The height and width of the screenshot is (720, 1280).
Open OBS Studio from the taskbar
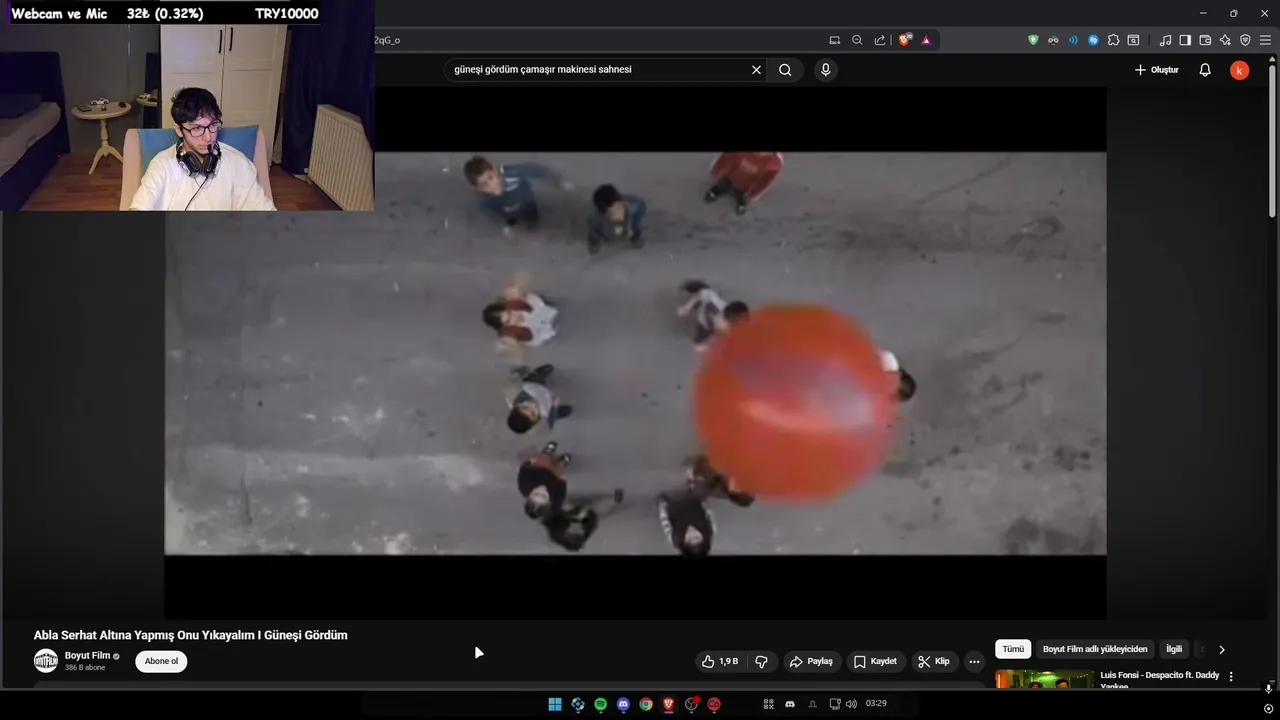691,704
